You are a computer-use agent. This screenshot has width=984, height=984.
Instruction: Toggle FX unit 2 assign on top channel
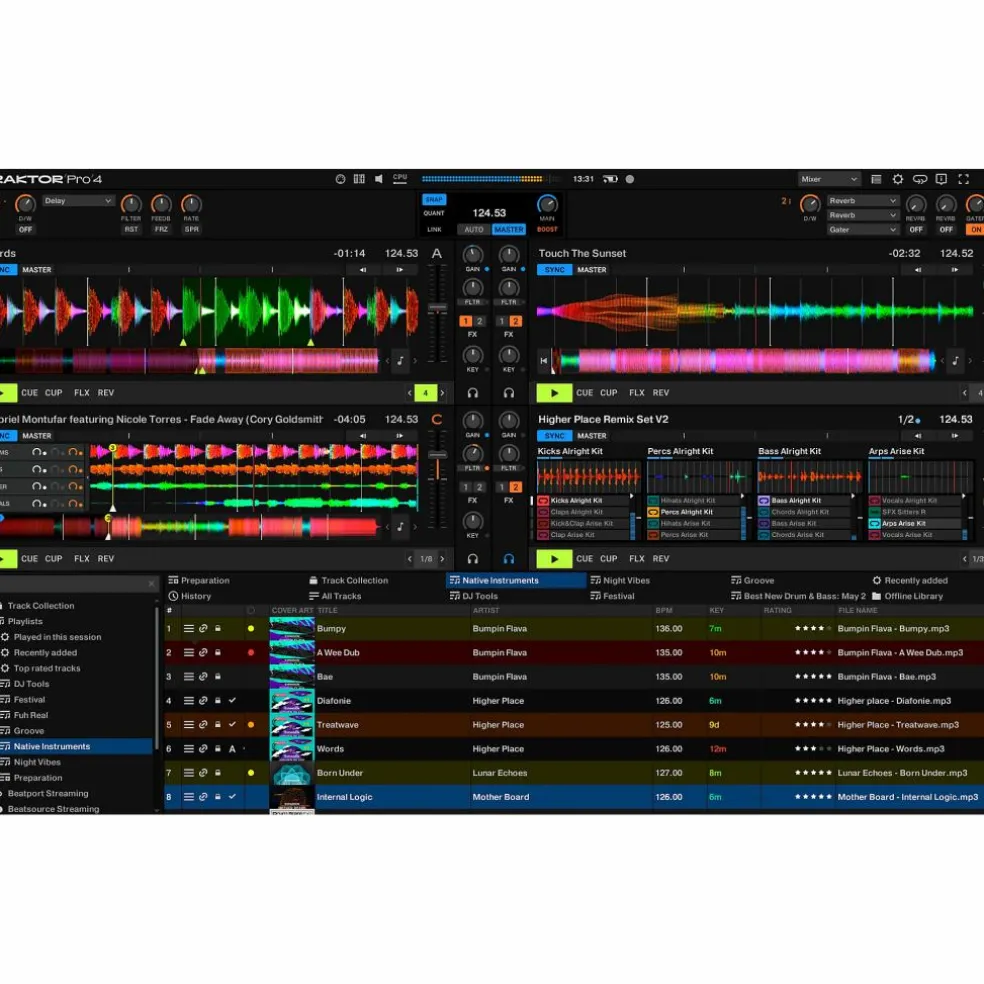point(515,321)
